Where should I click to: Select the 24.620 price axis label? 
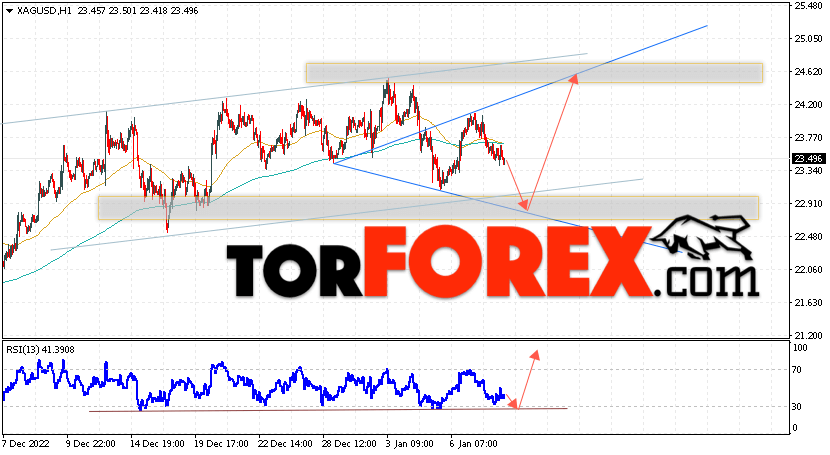[x=808, y=72]
